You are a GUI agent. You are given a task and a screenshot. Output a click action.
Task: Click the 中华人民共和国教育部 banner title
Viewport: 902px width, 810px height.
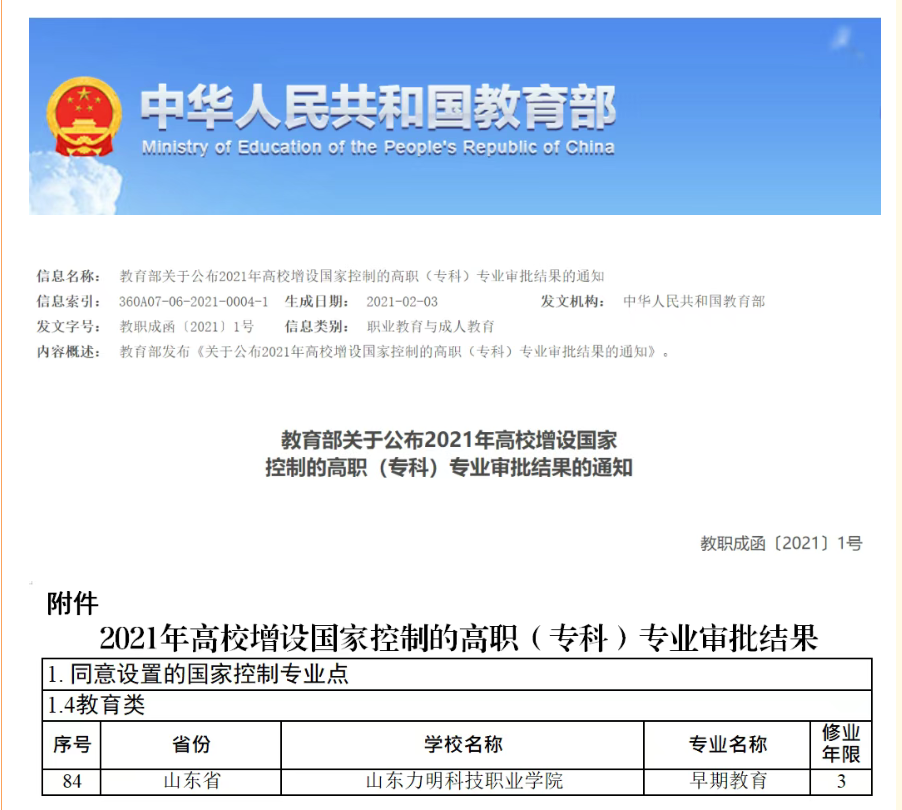tap(377, 107)
